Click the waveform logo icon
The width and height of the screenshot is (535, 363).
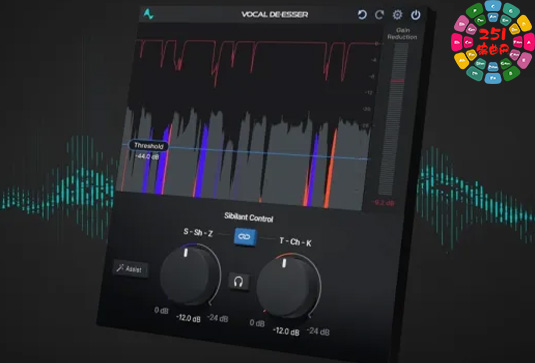(148, 14)
